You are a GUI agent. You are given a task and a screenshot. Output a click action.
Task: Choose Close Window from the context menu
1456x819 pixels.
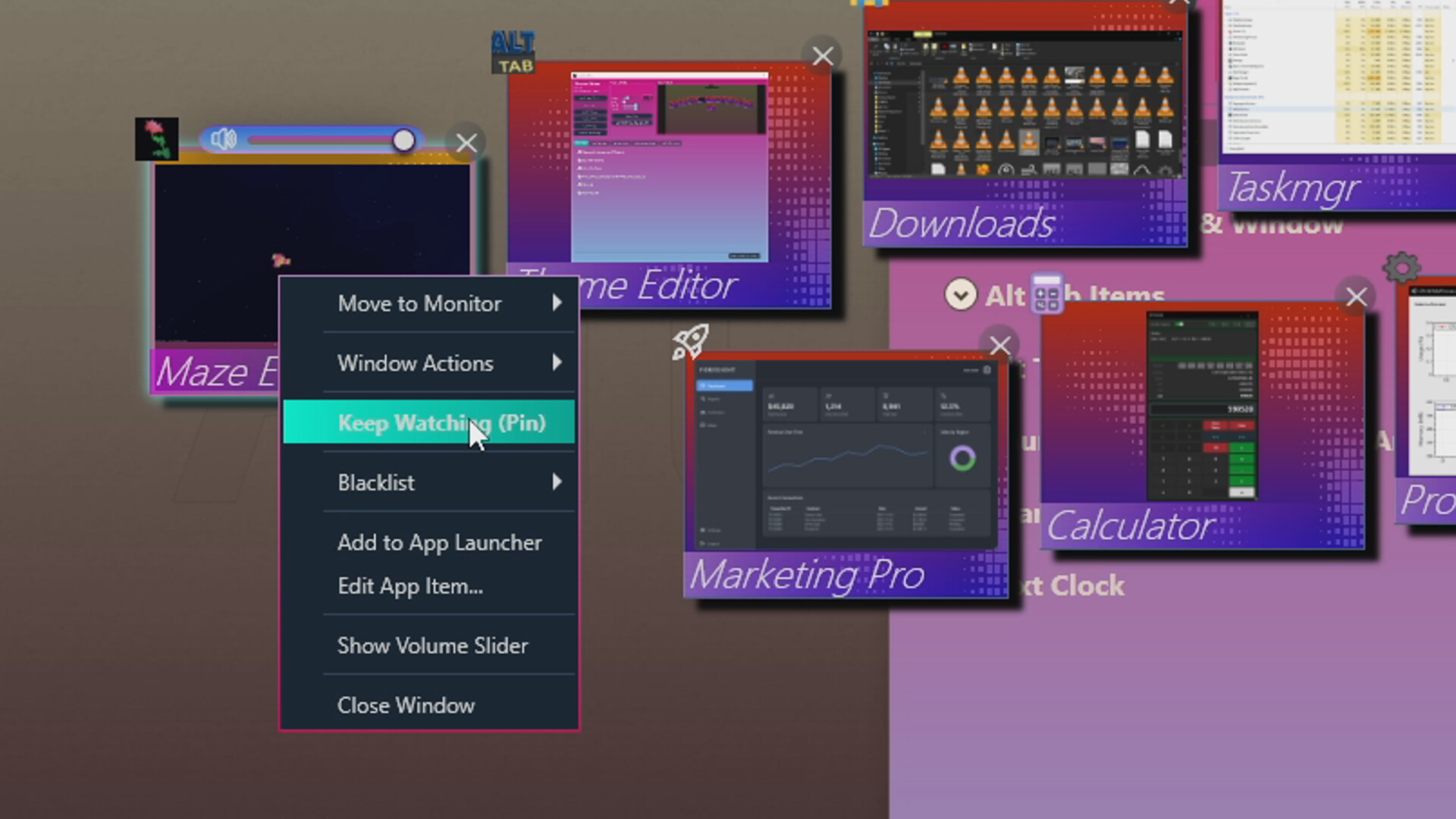[406, 705]
